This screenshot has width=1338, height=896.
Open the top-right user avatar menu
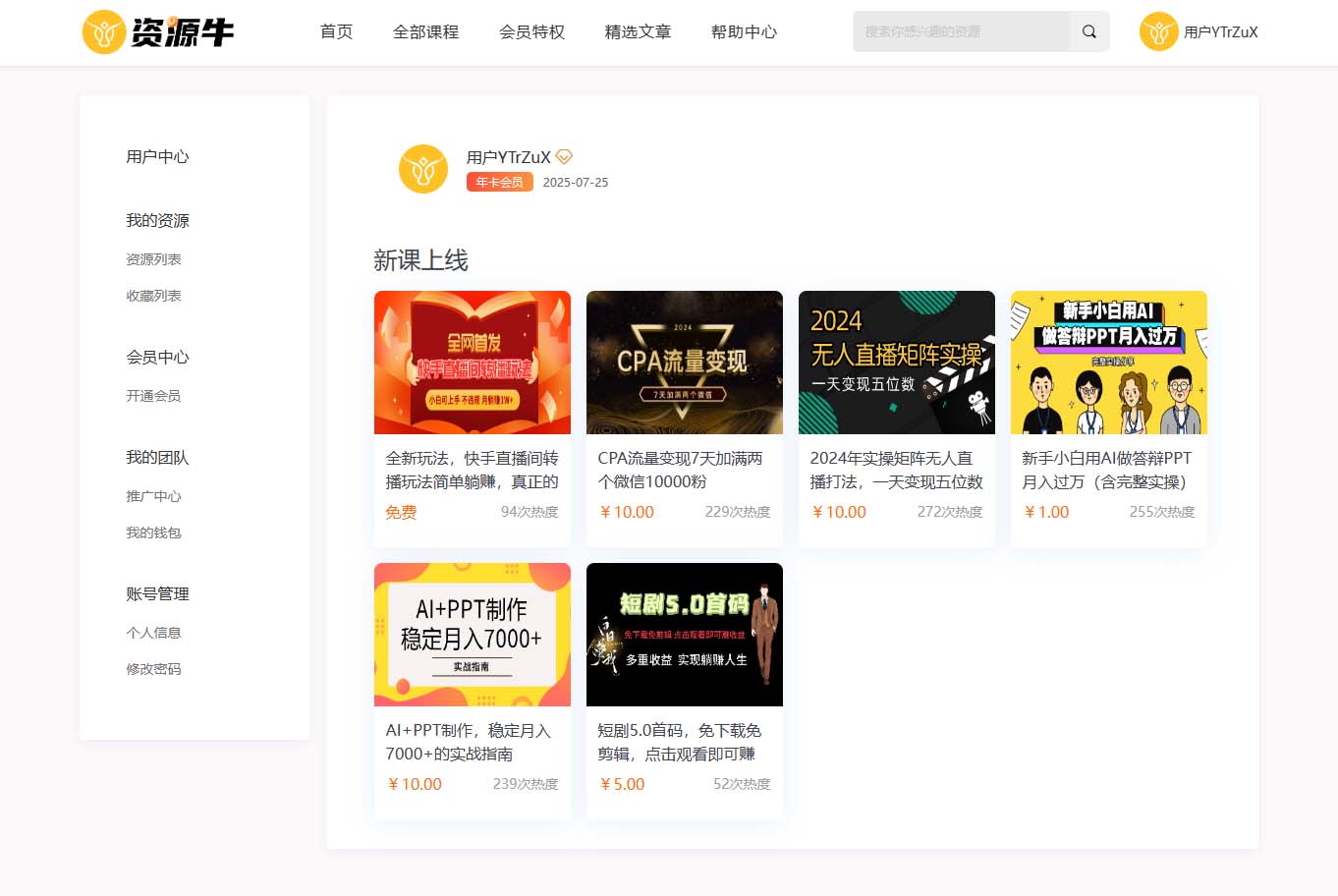[x=1159, y=31]
